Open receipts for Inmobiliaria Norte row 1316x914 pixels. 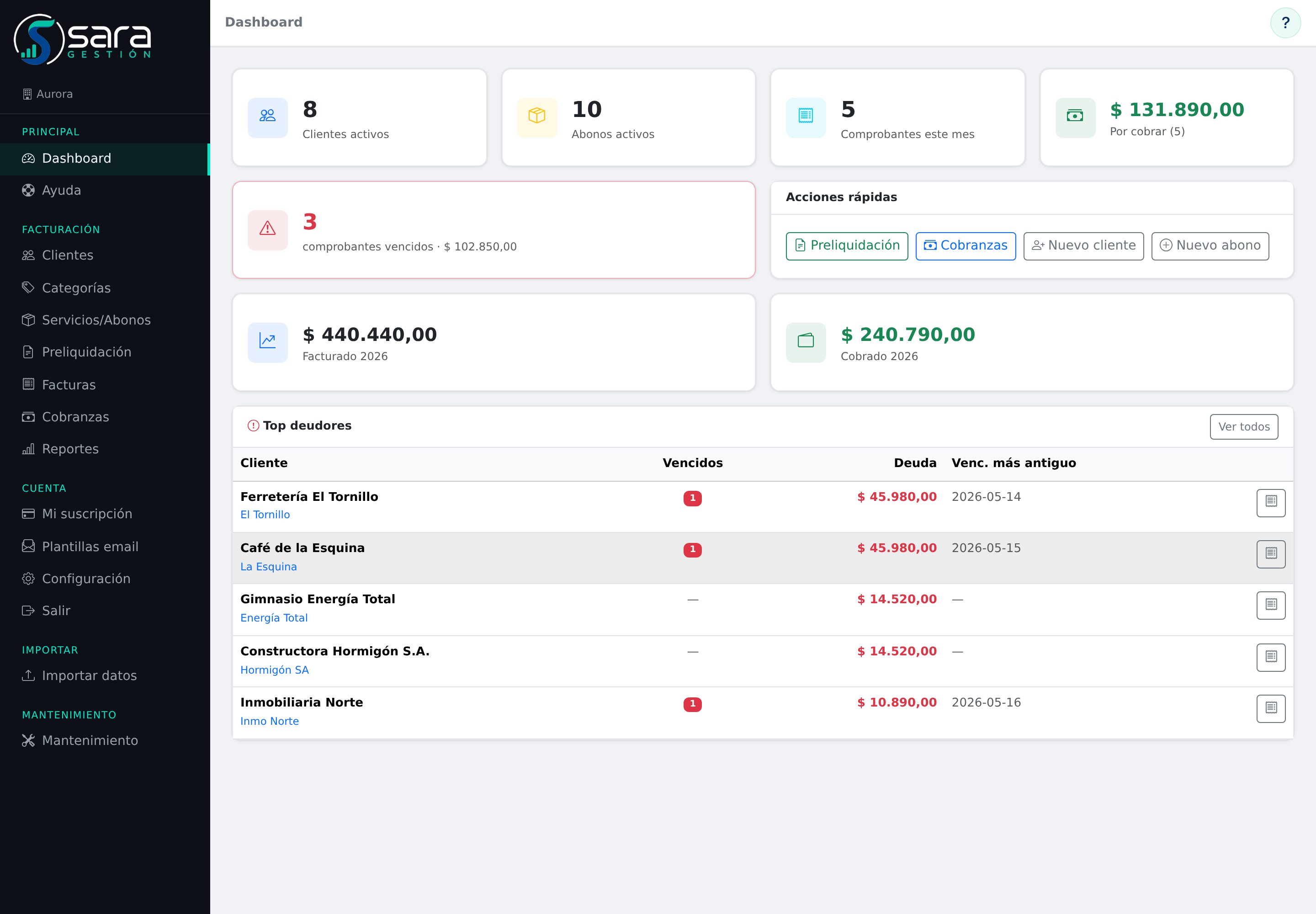coord(1271,709)
